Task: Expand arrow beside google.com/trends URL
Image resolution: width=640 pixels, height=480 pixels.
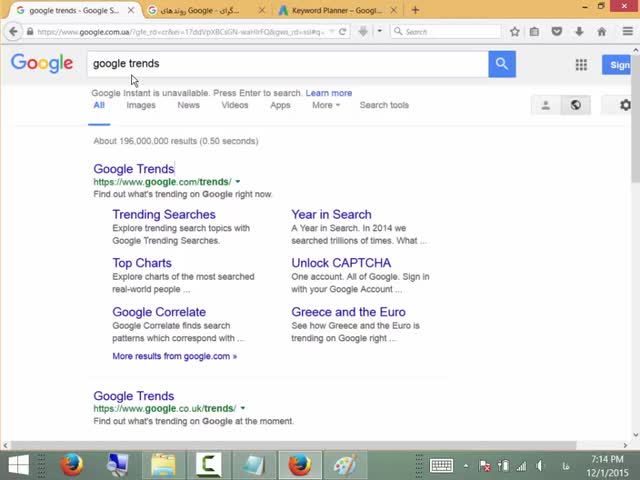Action: click(238, 182)
